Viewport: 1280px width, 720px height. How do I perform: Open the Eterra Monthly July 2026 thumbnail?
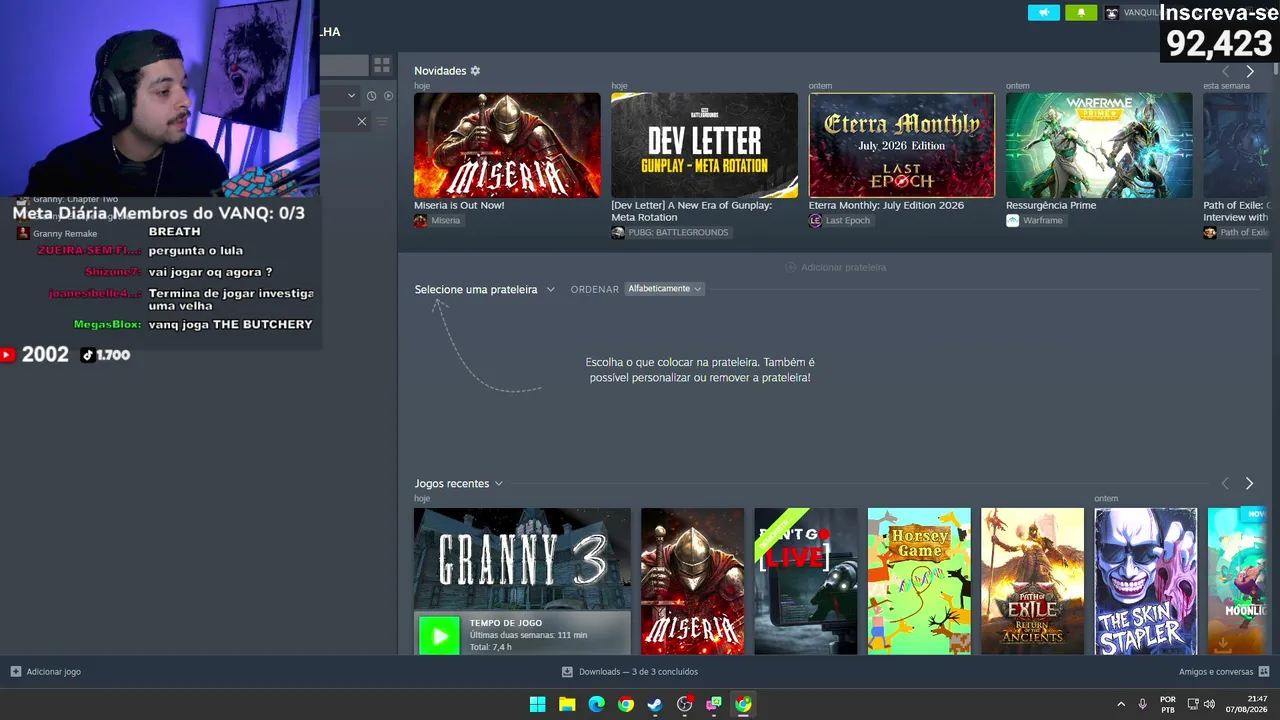[x=902, y=145]
